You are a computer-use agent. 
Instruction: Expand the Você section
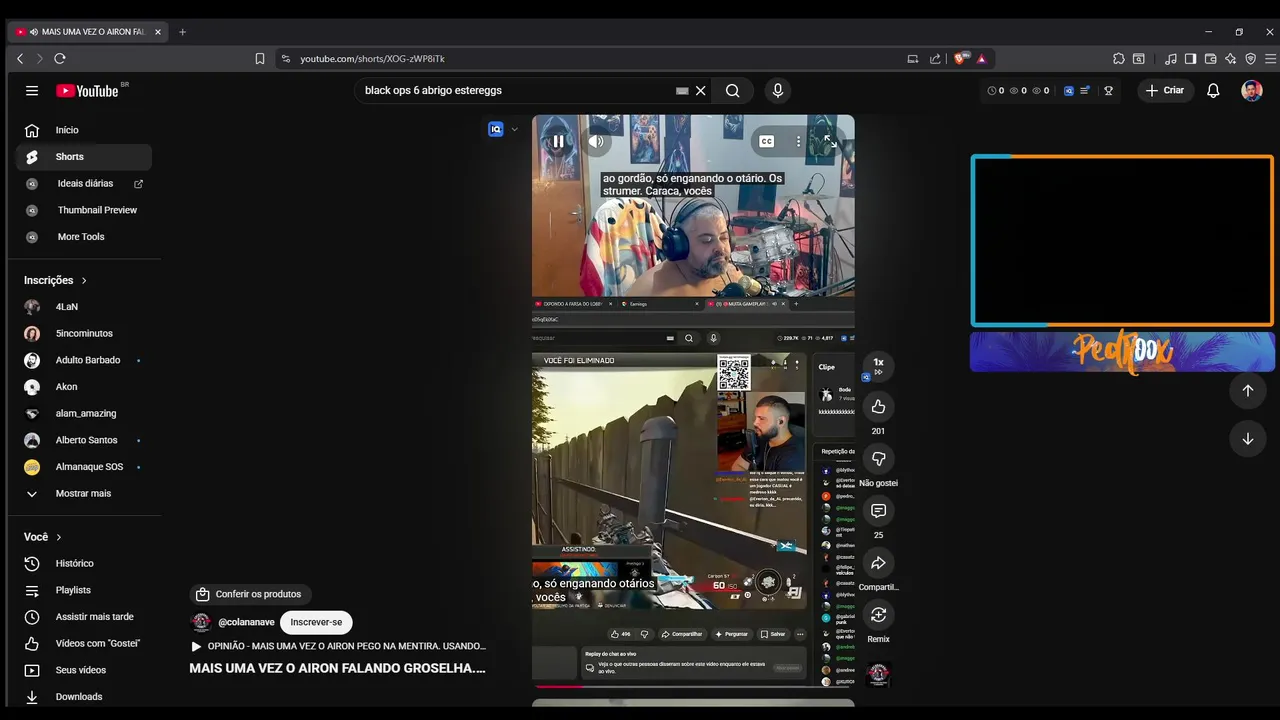(x=43, y=537)
